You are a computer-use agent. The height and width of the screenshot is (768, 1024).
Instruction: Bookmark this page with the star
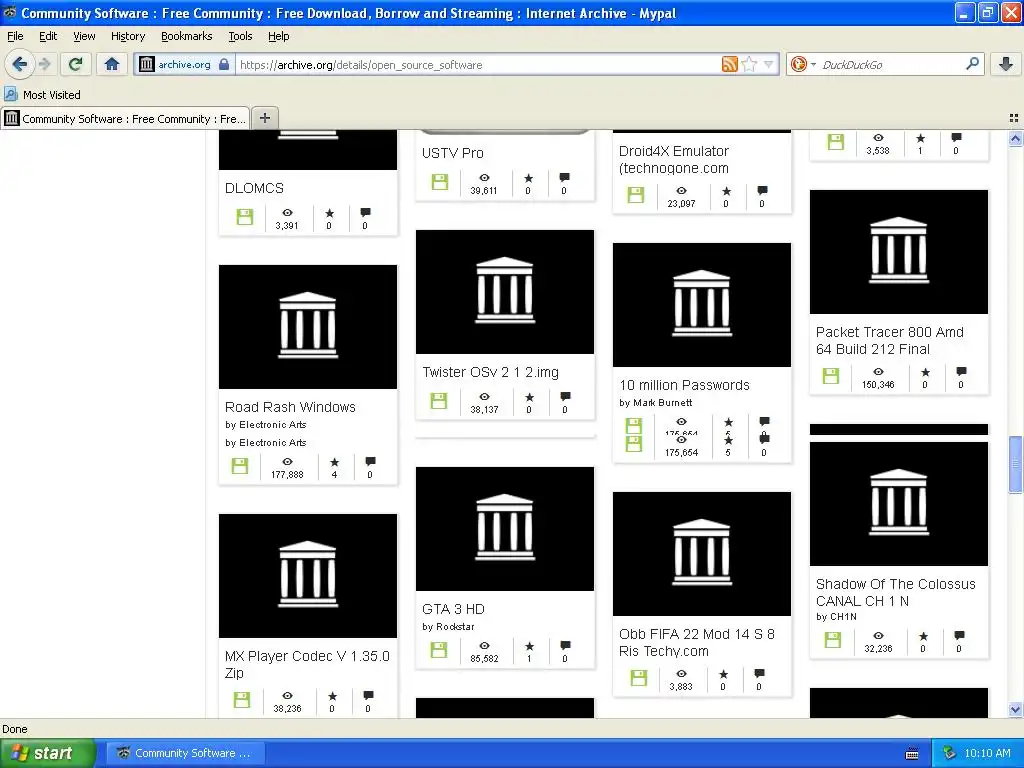coord(749,64)
